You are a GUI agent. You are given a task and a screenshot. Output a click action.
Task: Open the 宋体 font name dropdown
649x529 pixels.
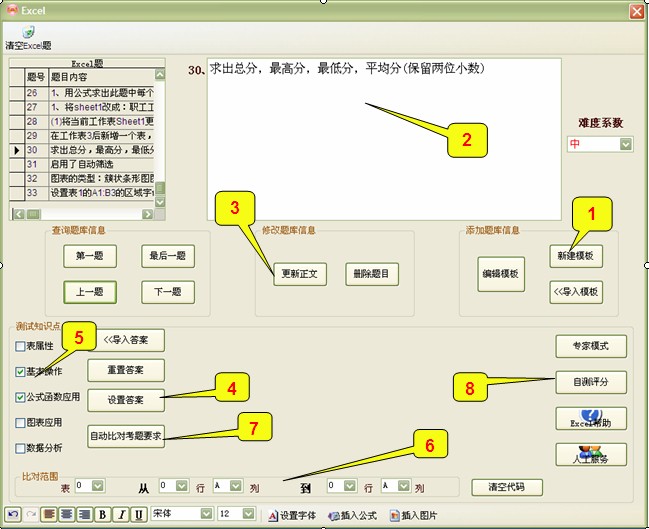pyautogui.click(x=206, y=514)
